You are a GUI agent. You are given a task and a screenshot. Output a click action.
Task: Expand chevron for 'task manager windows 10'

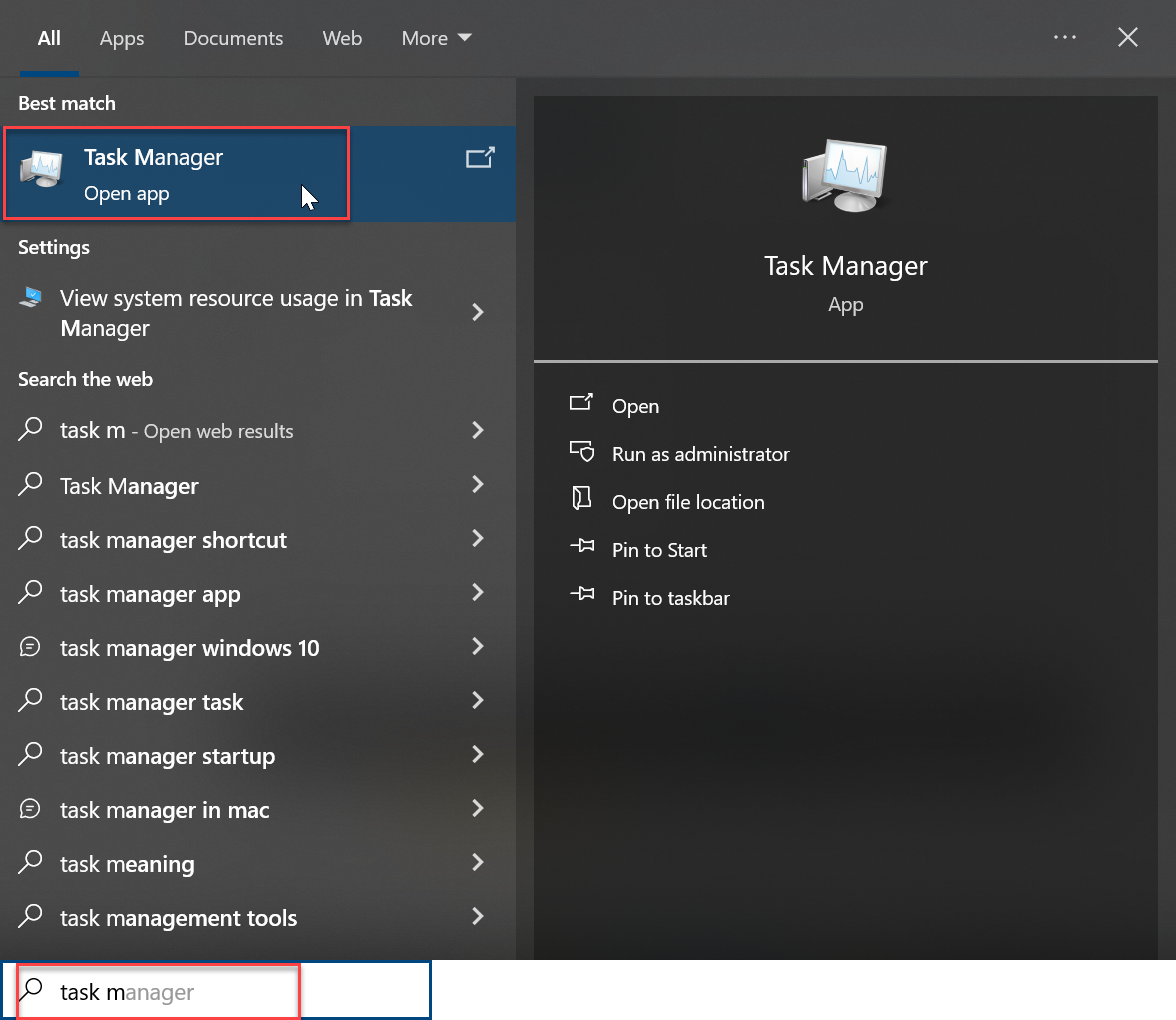(478, 646)
